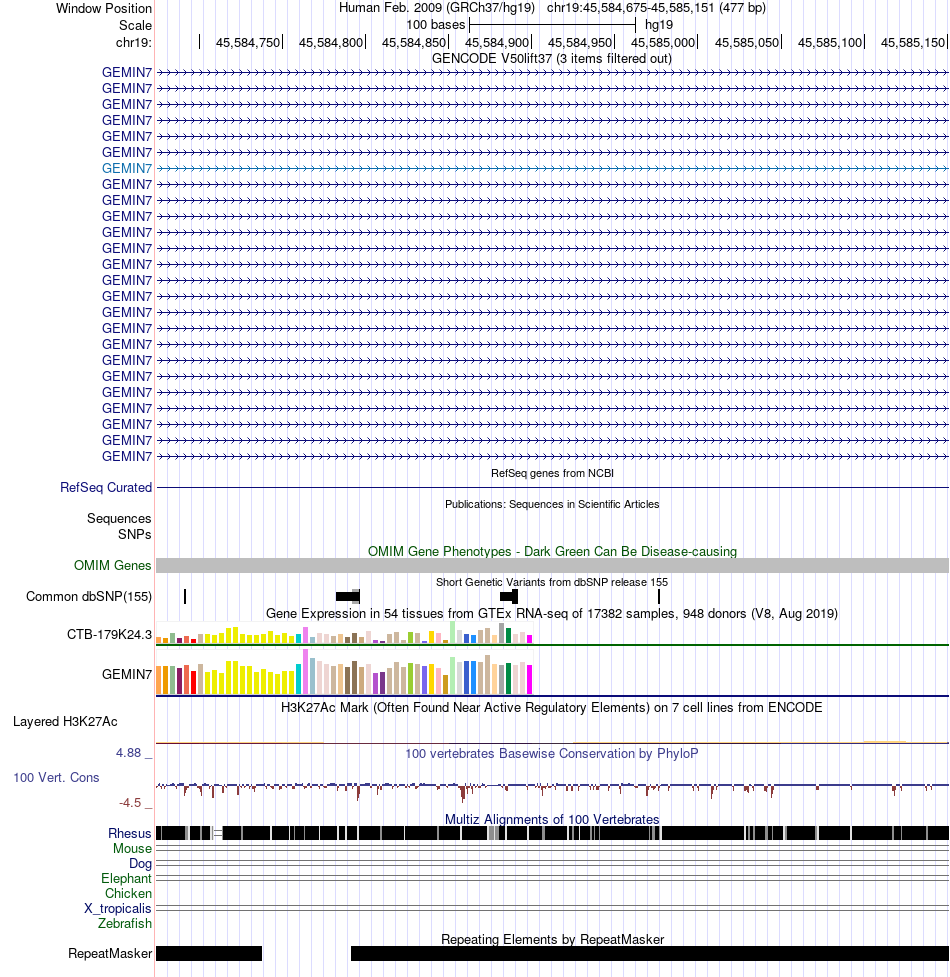The height and width of the screenshot is (977, 950).
Task: Click the Mouse alignment label
Action: click(132, 849)
